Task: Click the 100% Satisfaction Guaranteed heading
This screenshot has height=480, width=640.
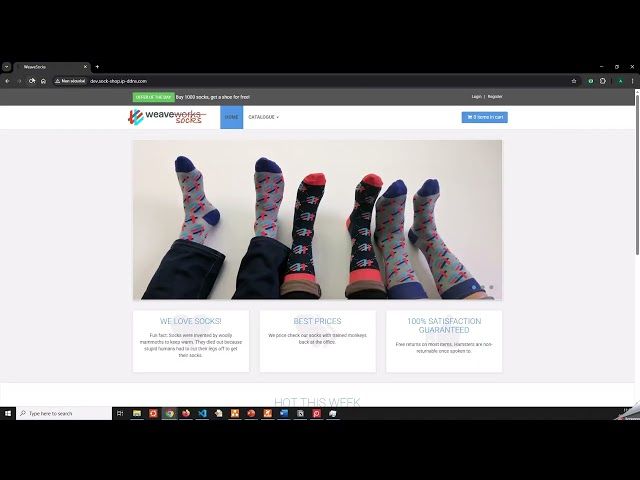Action: 444,326
